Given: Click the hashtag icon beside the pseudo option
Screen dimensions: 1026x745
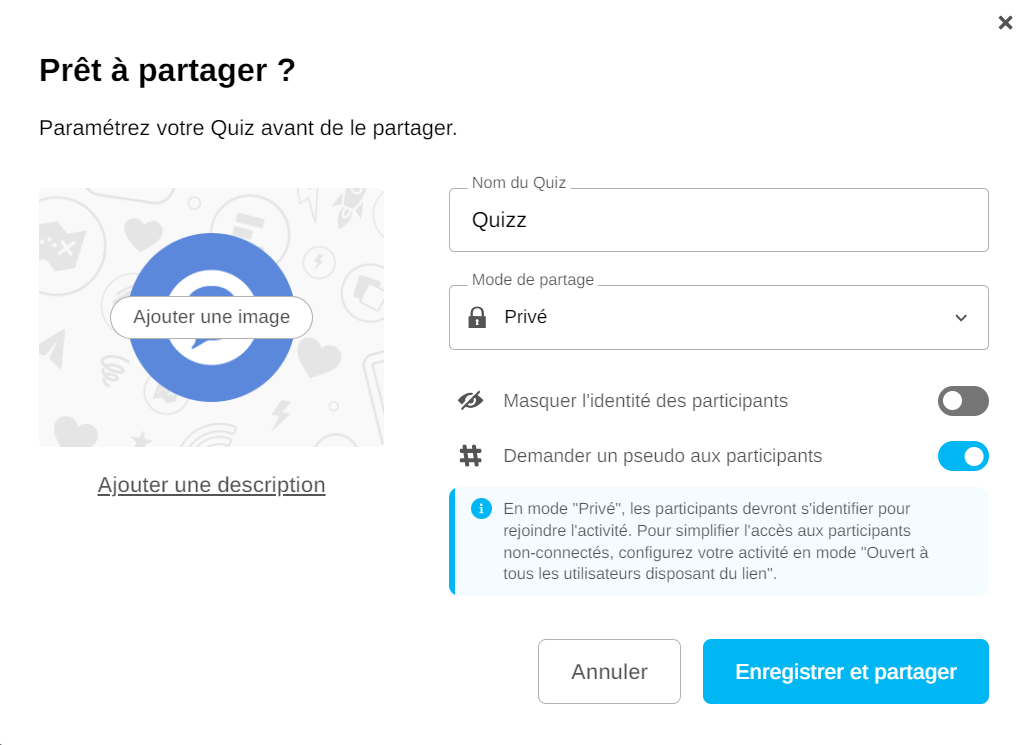Looking at the screenshot, I should click(470, 456).
